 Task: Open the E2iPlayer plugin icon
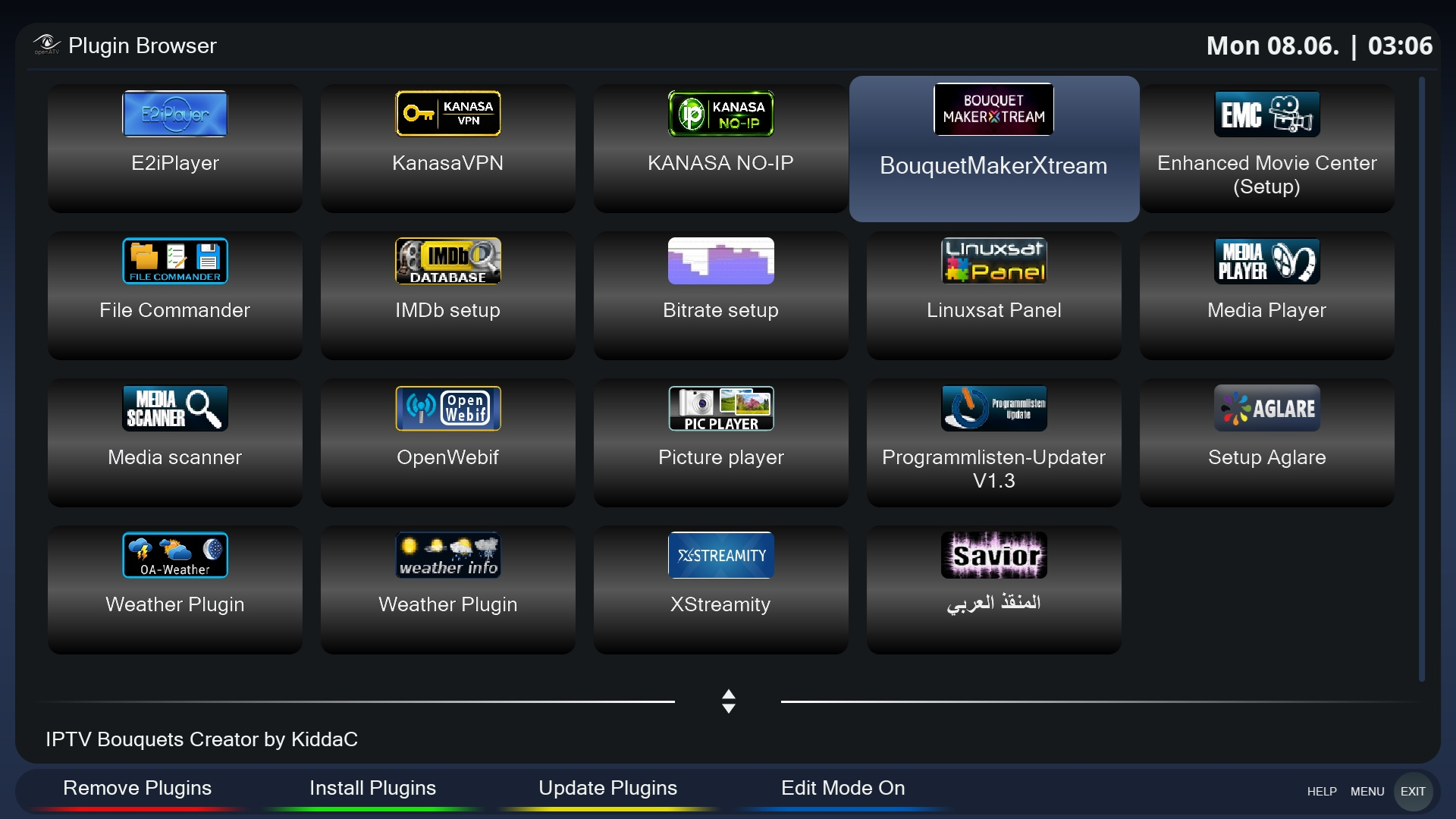point(175,114)
